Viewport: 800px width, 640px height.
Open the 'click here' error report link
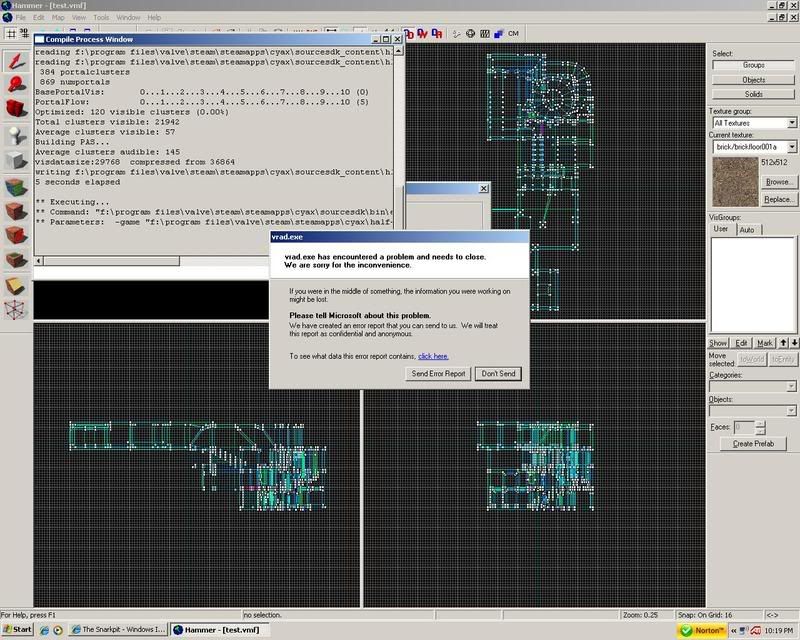[x=433, y=355]
